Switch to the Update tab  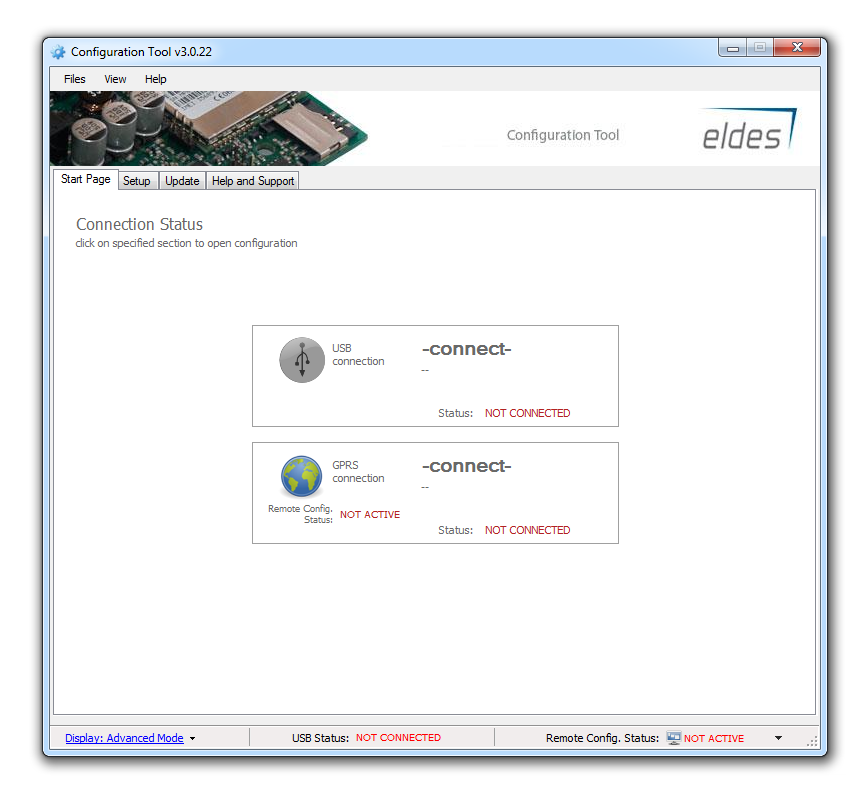(x=182, y=181)
